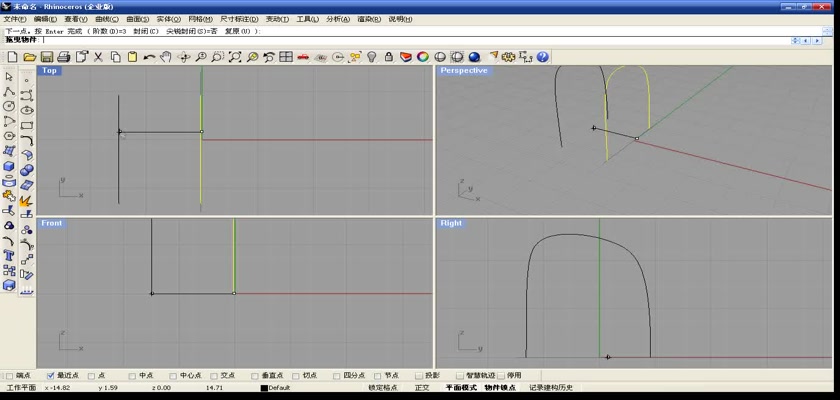Toggle 记录建构历史 in status bar
This screenshot has width=840, height=400.
coord(551,388)
